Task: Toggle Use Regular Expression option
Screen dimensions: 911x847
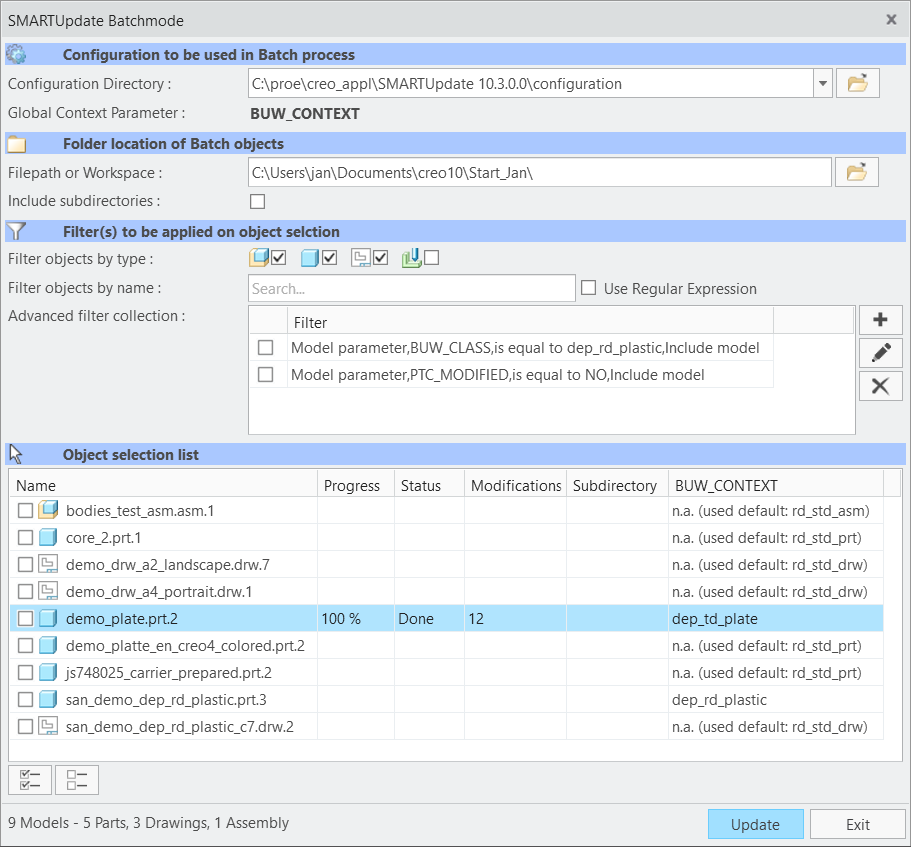Action: (x=589, y=288)
